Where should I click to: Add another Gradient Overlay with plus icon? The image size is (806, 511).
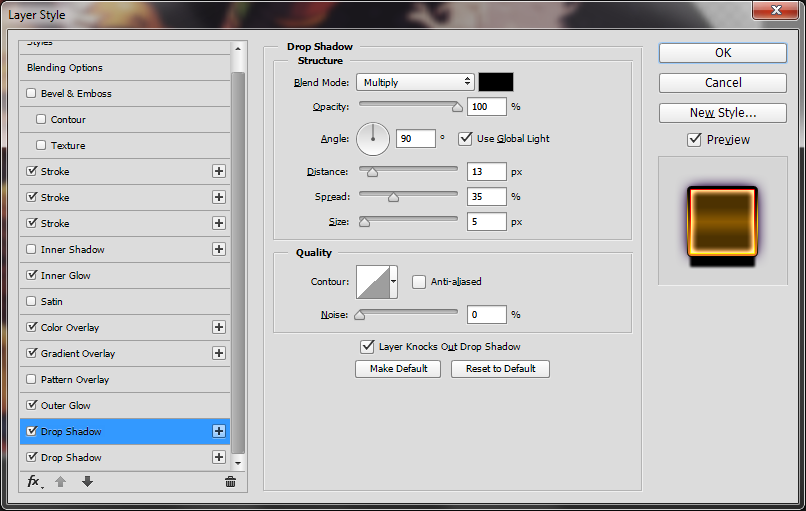(x=219, y=353)
